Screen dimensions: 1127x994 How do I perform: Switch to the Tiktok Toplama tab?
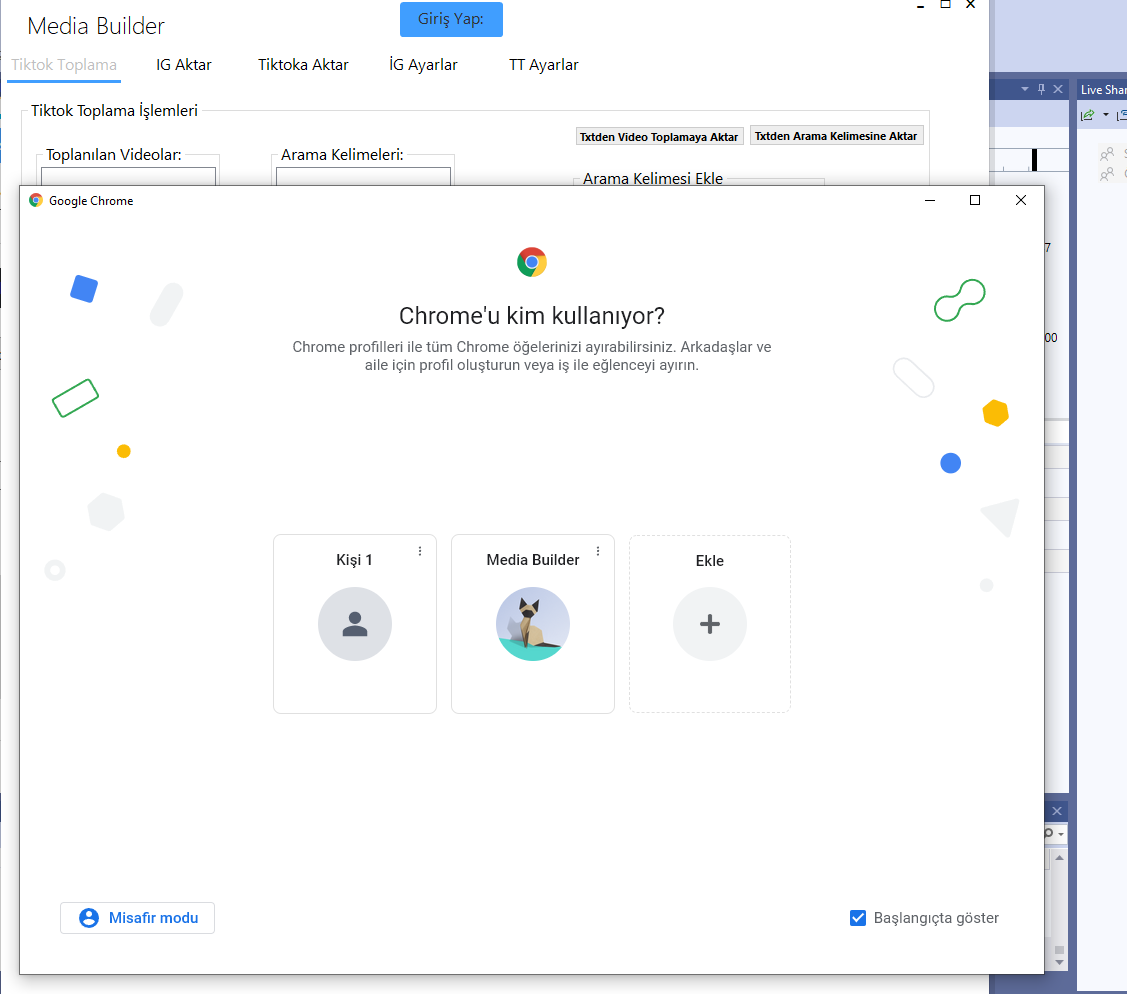(64, 65)
